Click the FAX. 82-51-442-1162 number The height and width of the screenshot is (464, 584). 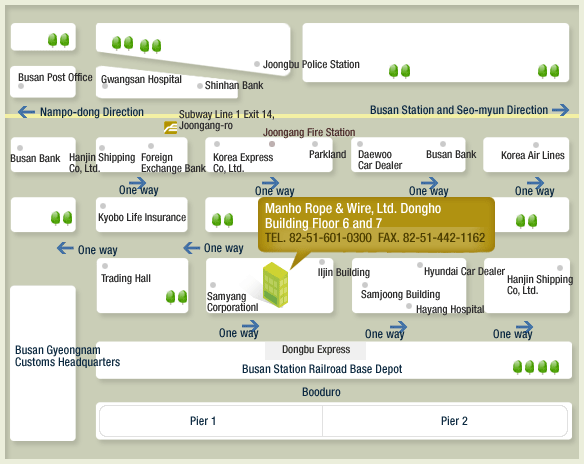click(x=431, y=238)
